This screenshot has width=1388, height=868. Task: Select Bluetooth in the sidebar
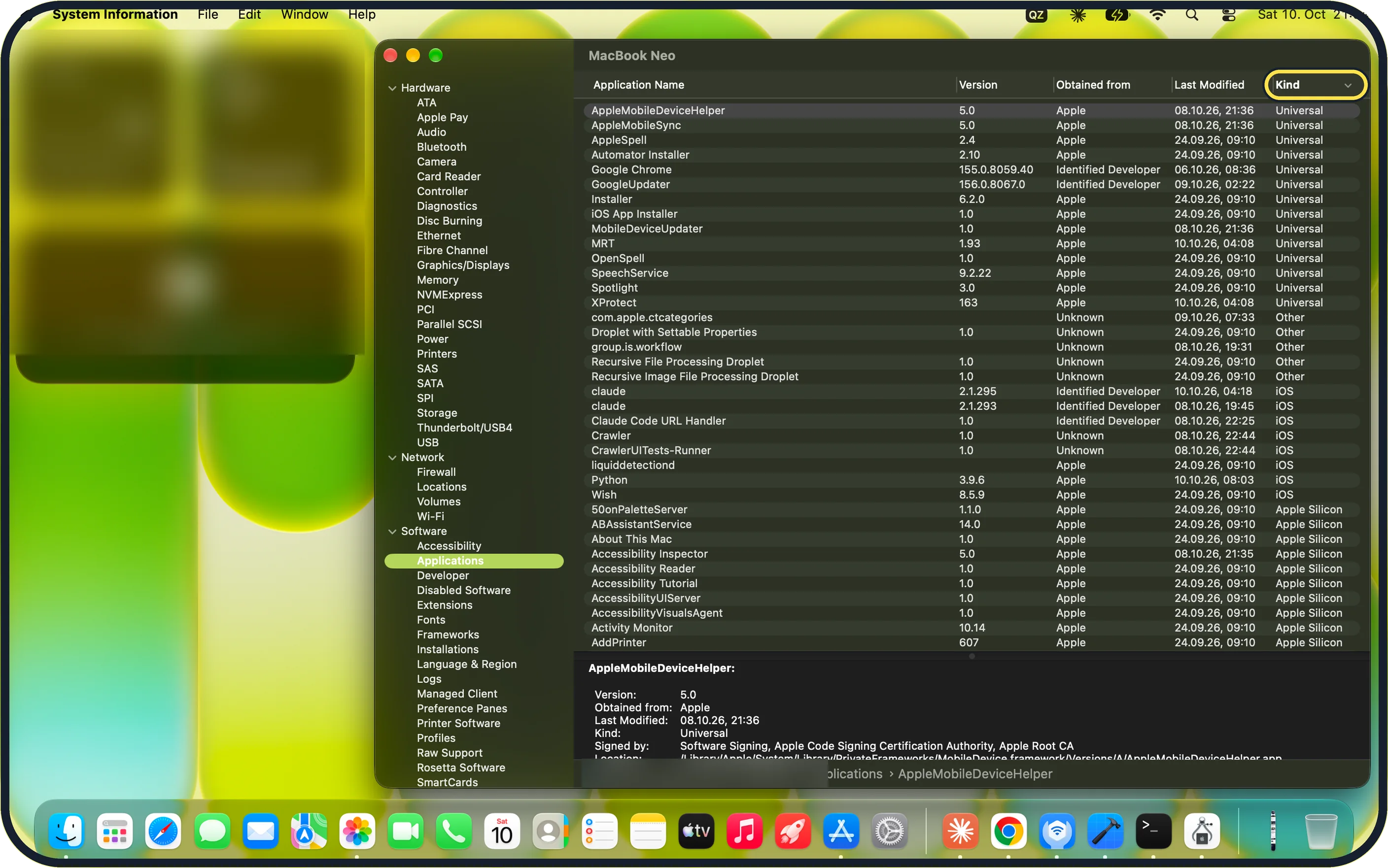tap(442, 147)
